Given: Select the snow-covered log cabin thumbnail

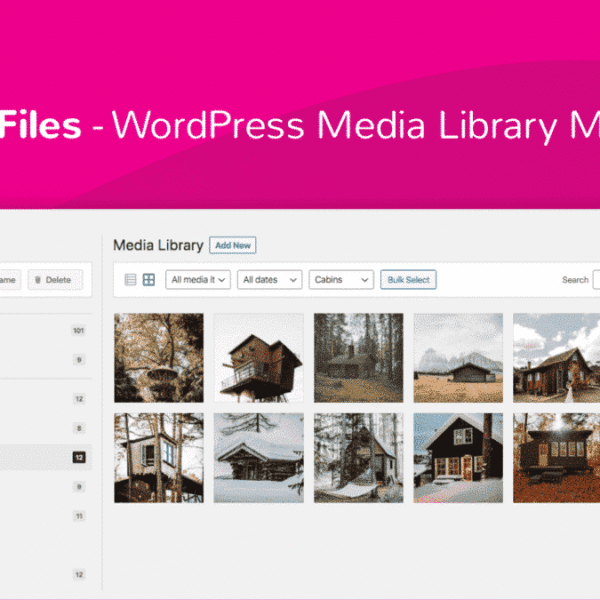Looking at the screenshot, I should (259, 458).
